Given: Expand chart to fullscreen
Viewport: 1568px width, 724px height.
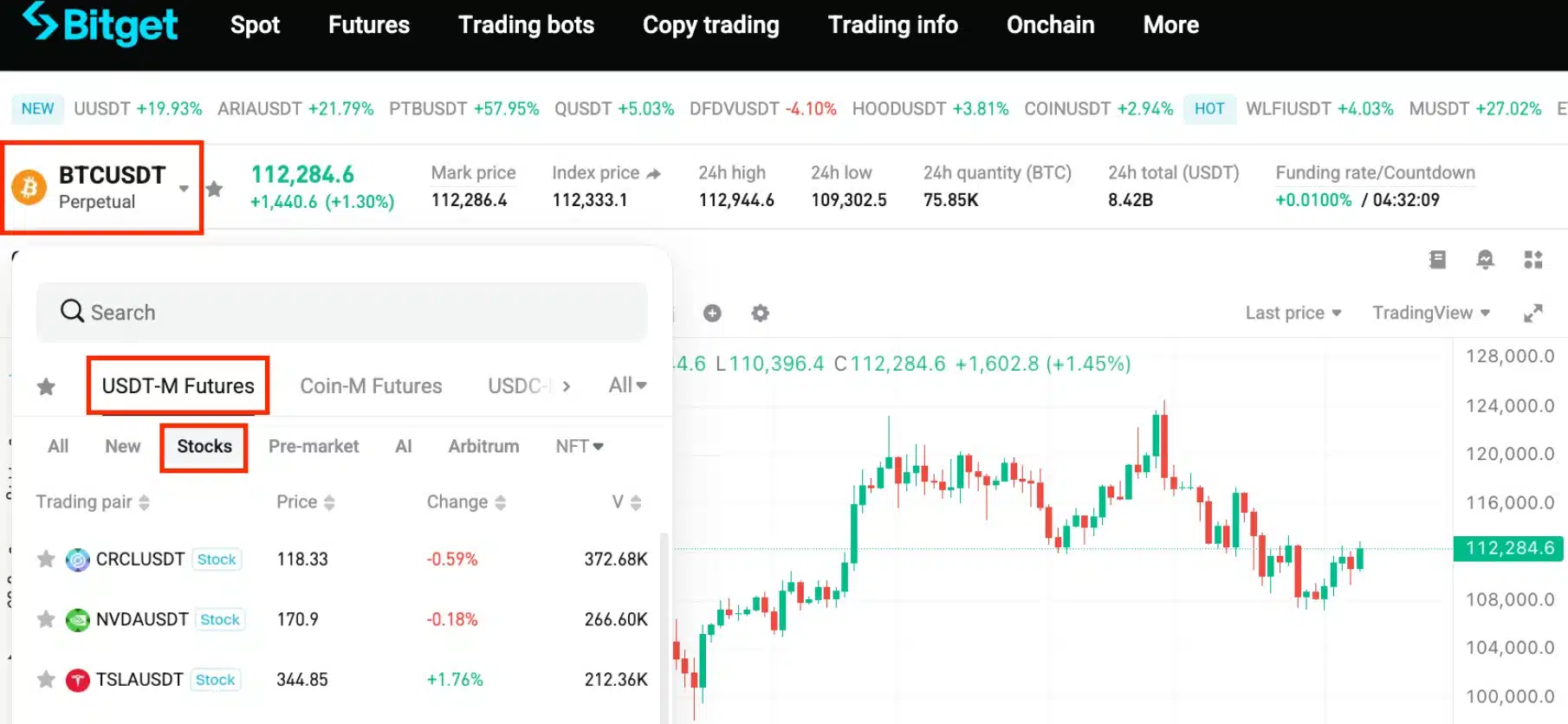Looking at the screenshot, I should pyautogui.click(x=1532, y=314).
